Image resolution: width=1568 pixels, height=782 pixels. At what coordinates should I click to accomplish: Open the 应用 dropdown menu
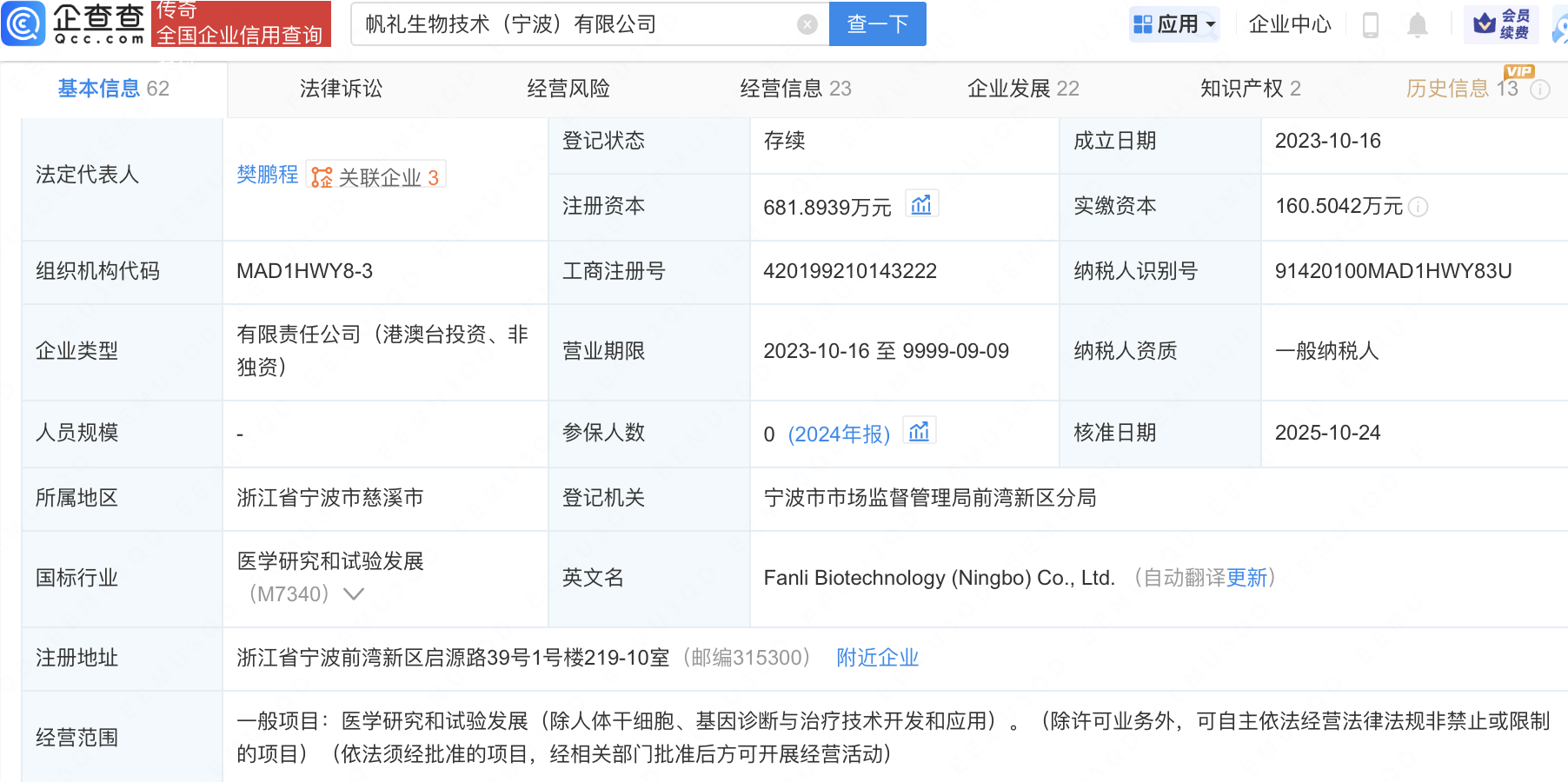1174,24
